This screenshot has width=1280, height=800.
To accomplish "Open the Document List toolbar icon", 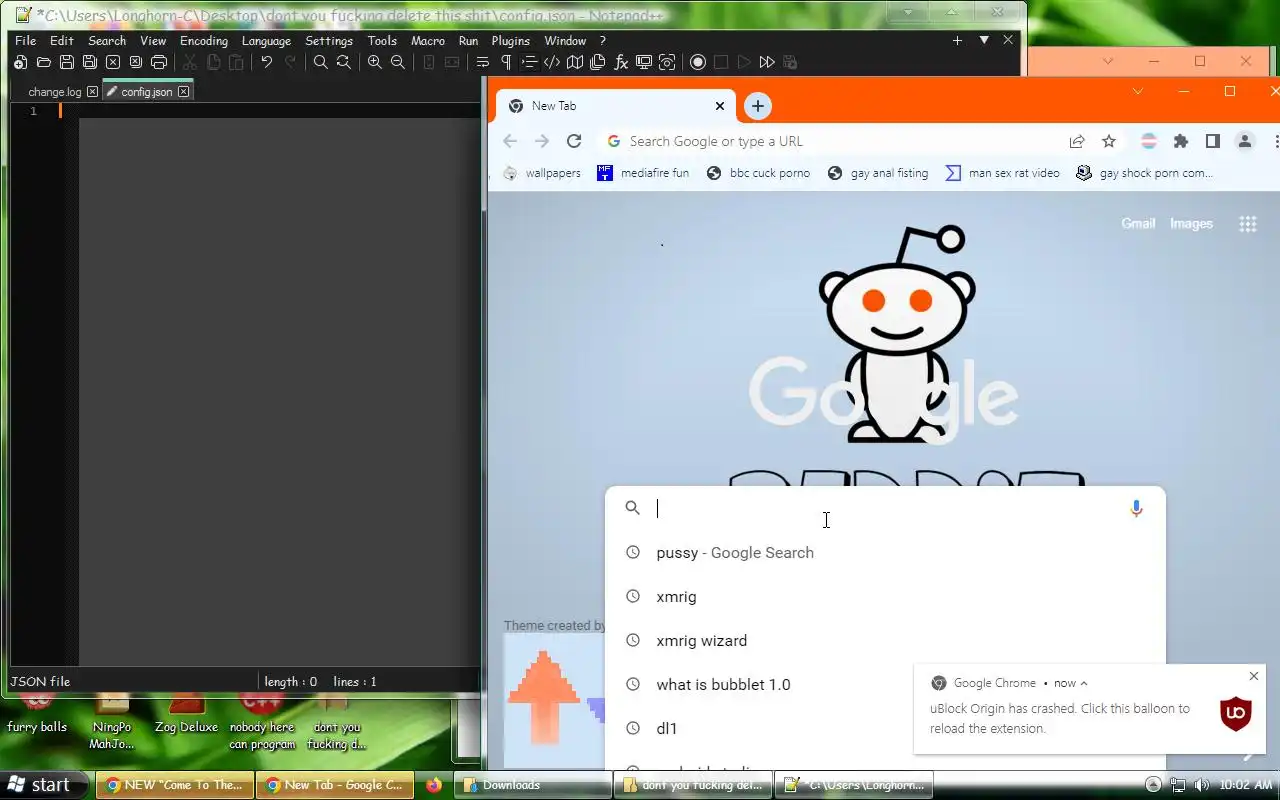I will pyautogui.click(x=597, y=62).
